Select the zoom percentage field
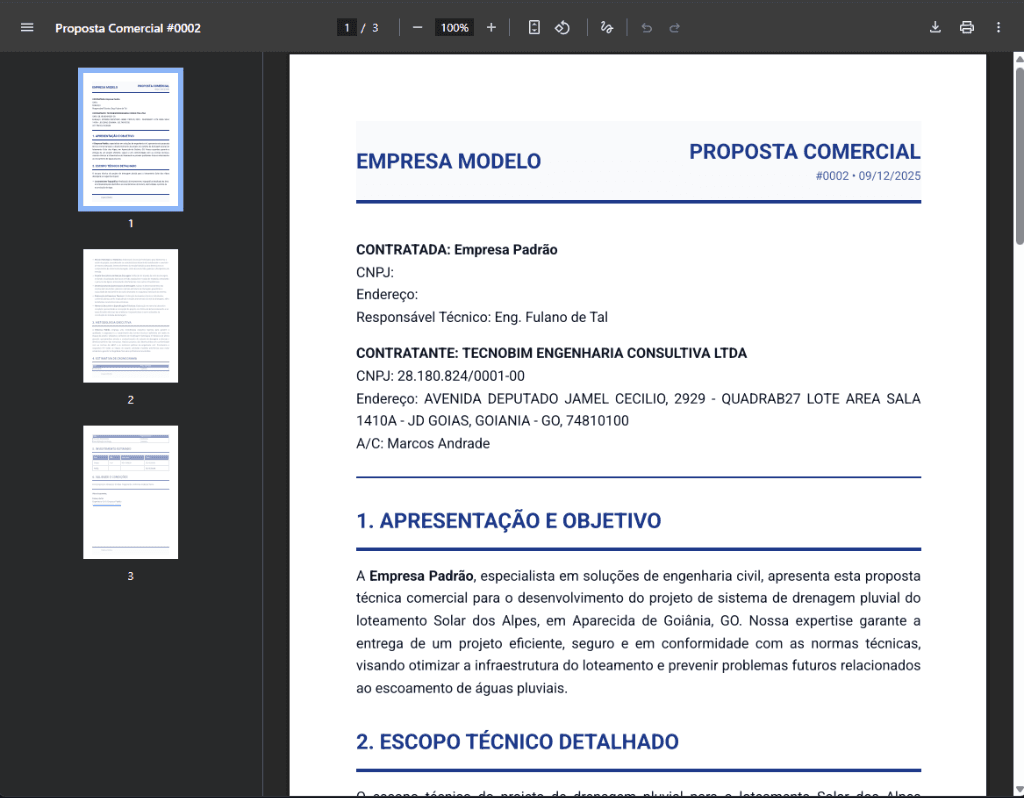 454,27
